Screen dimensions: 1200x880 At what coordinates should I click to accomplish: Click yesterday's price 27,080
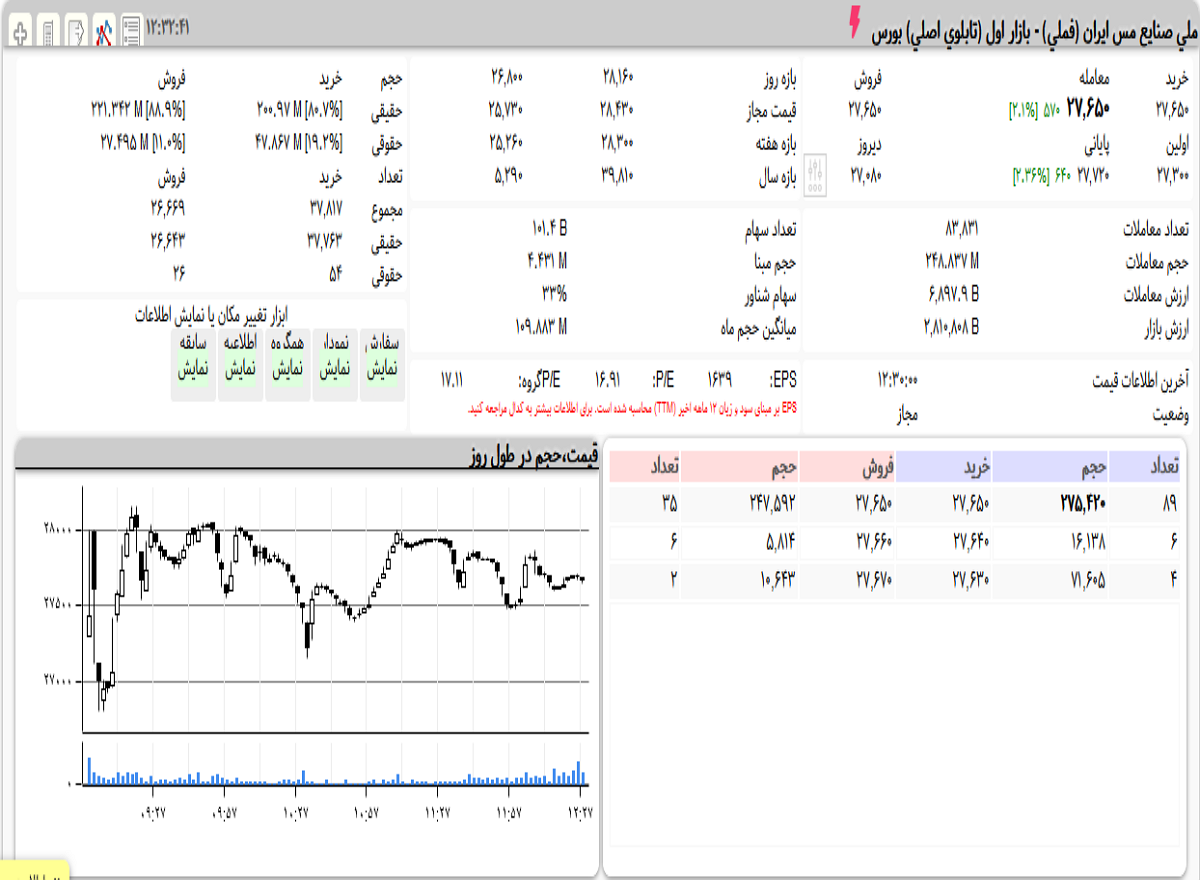pyautogui.click(x=865, y=176)
